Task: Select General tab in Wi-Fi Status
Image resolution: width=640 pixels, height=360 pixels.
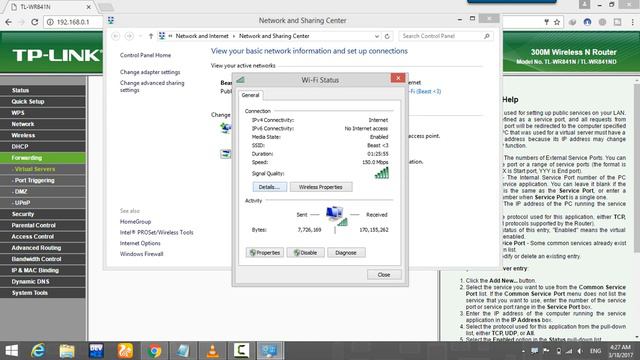Action: pos(250,95)
